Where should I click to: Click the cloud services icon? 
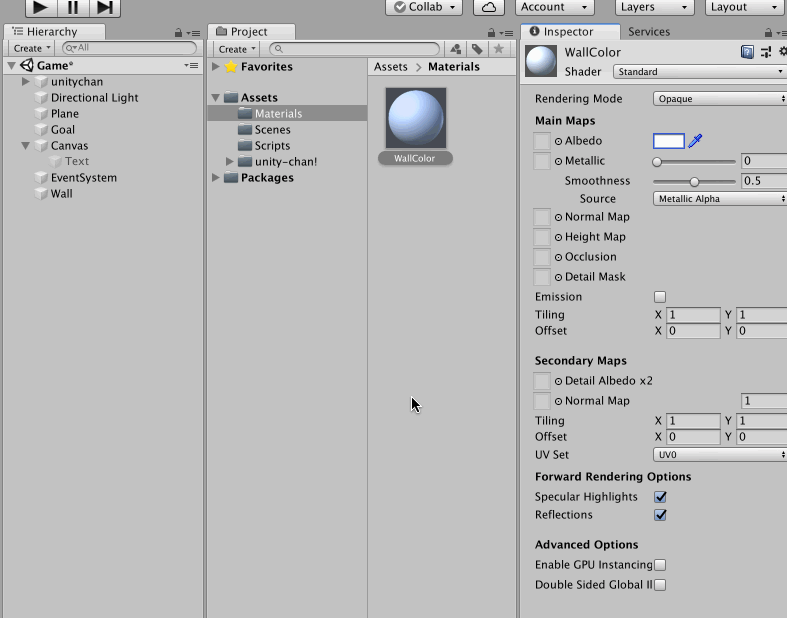[x=489, y=7]
